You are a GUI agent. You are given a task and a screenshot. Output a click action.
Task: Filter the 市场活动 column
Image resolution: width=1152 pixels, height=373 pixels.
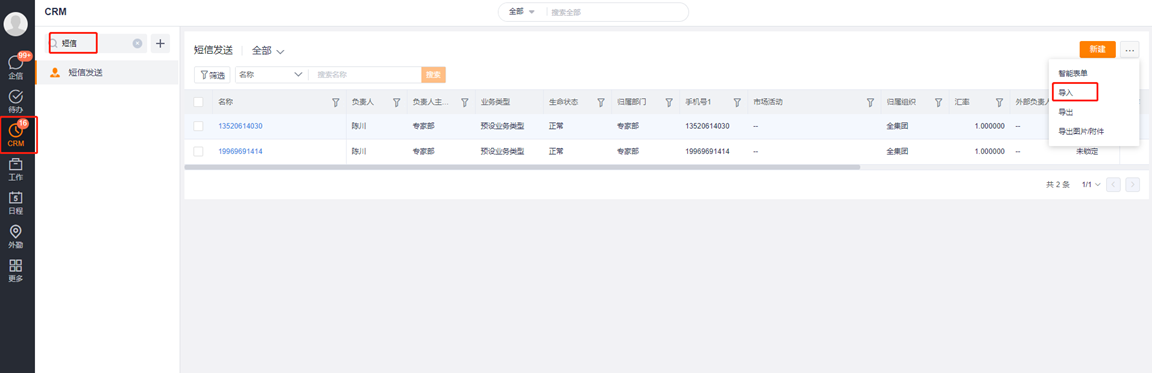pyautogui.click(x=871, y=102)
